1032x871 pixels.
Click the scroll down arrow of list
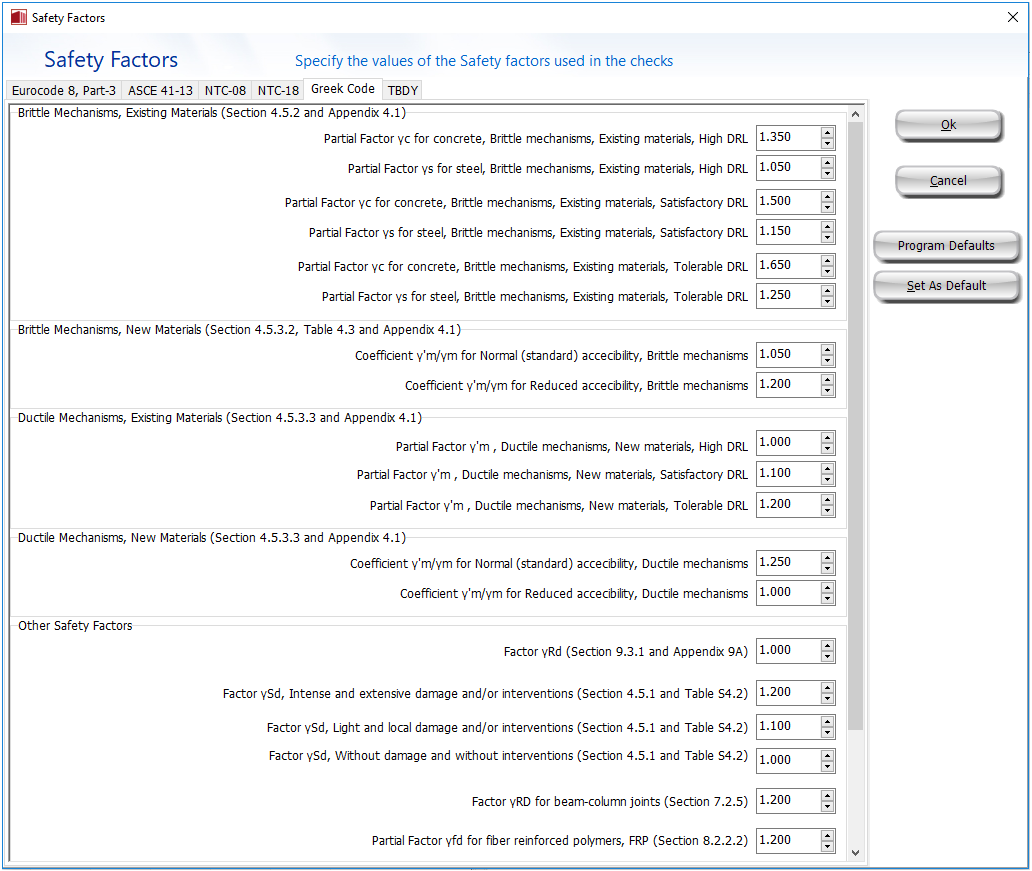855,852
